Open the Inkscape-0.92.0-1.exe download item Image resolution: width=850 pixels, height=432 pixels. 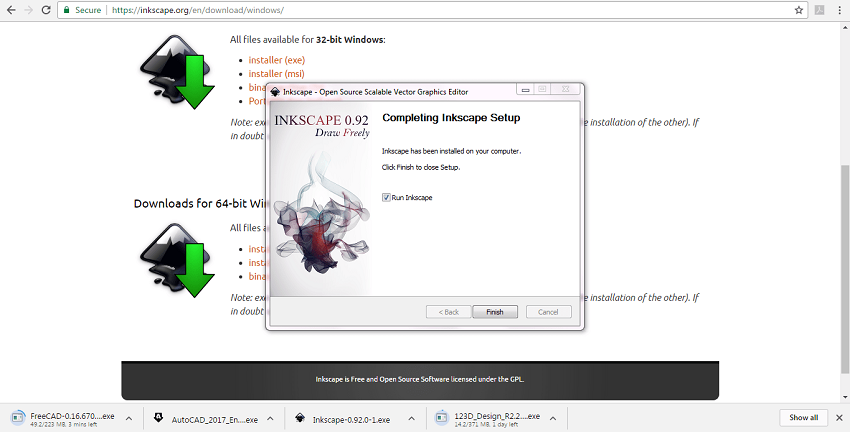pyautogui.click(x=351, y=420)
